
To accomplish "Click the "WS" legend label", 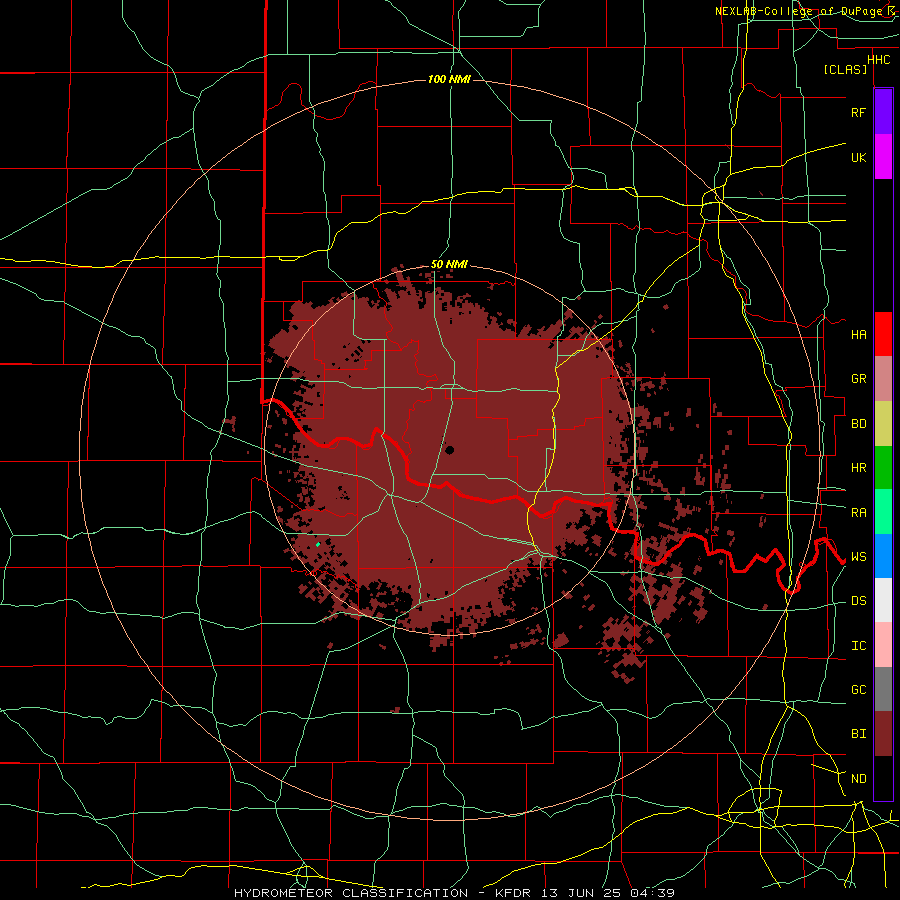I will coord(858,557).
